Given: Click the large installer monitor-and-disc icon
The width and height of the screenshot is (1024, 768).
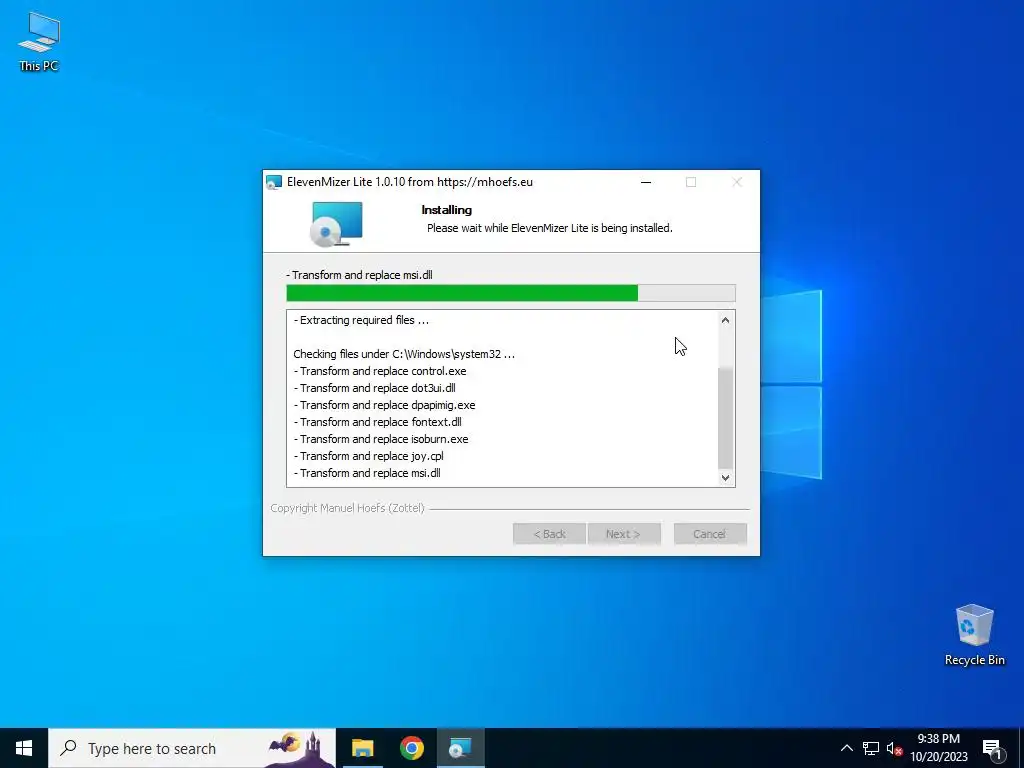Looking at the screenshot, I should pos(336,224).
